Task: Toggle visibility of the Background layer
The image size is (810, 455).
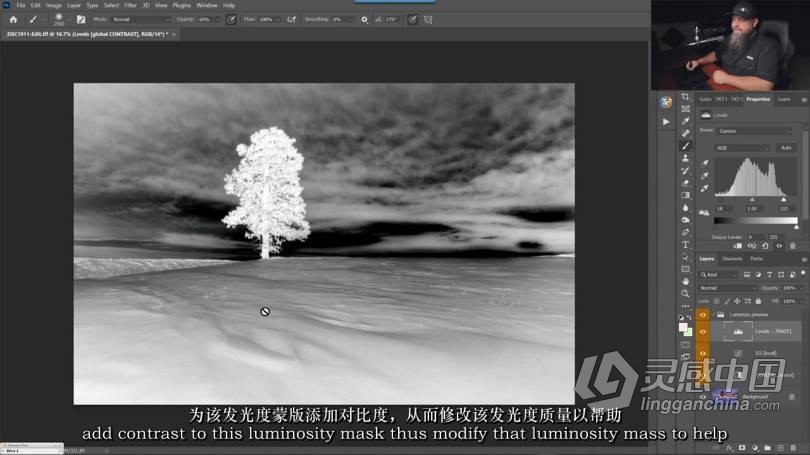Action: click(x=702, y=396)
